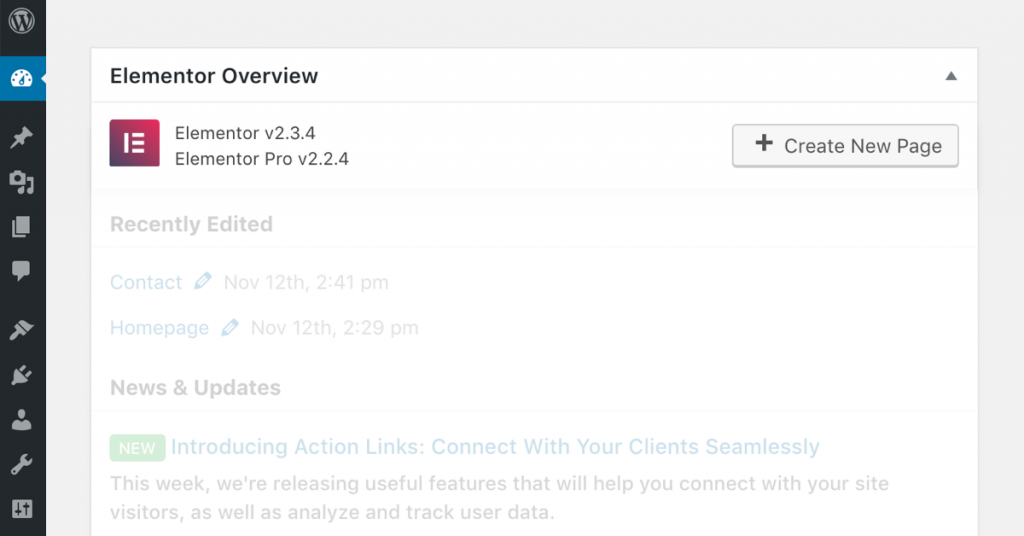Viewport: 1024px width, 536px height.
Task: Open the Introducing Action Links article
Action: click(x=495, y=447)
